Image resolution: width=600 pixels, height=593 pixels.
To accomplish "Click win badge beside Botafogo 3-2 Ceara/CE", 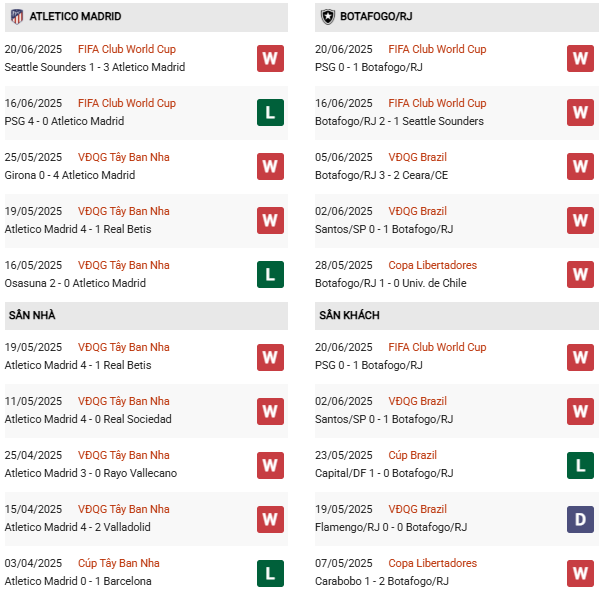I will [581, 166].
